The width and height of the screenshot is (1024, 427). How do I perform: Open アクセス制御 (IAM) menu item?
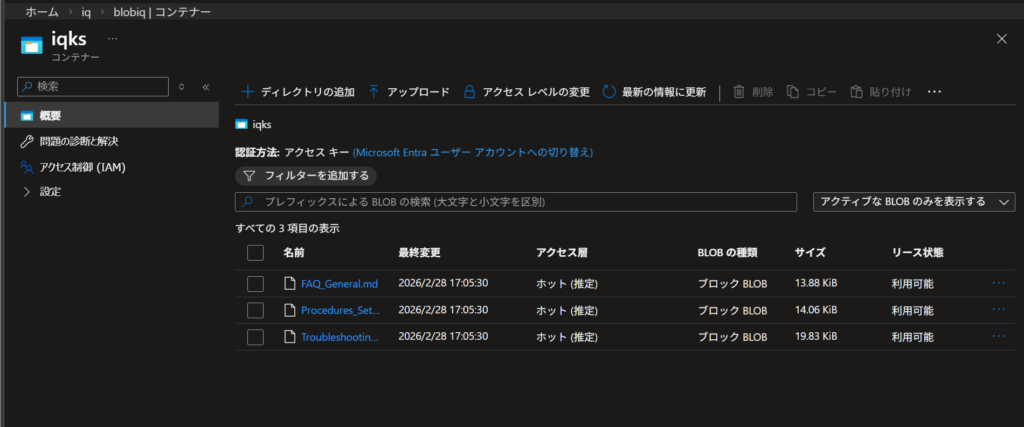pyautogui.click(x=82, y=166)
